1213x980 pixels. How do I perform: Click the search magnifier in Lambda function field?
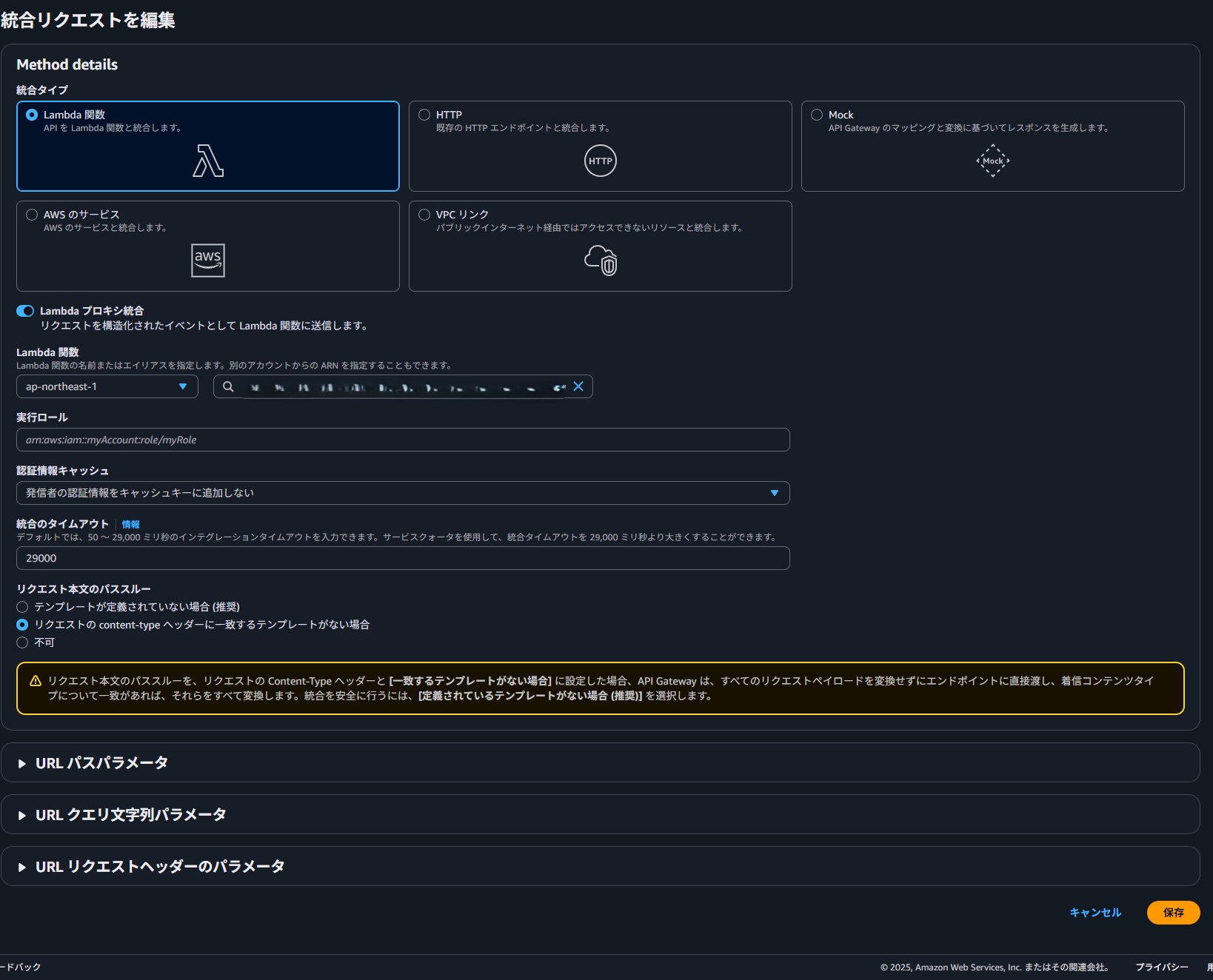pyautogui.click(x=228, y=386)
